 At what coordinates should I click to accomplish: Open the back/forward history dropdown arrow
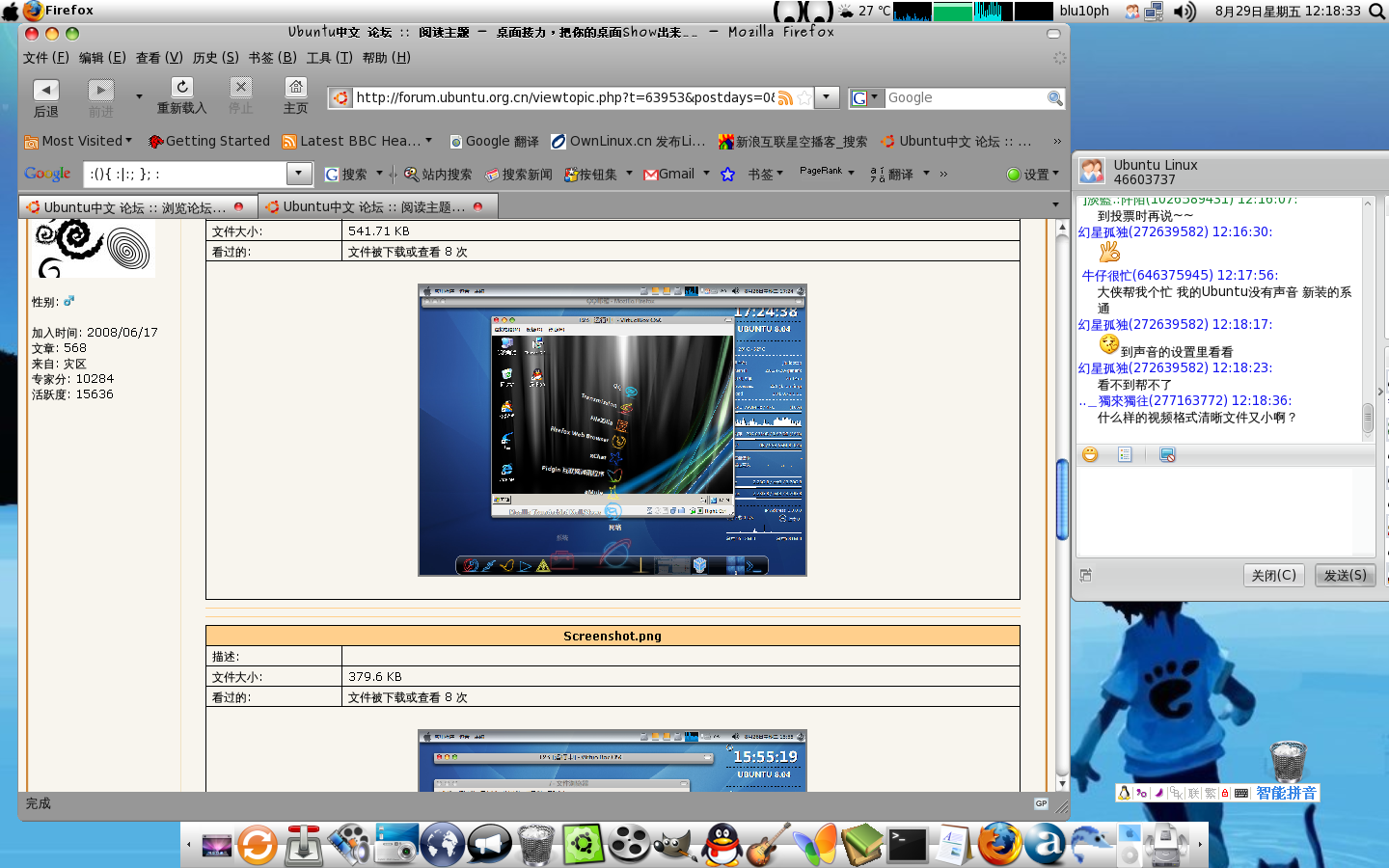click(139, 96)
